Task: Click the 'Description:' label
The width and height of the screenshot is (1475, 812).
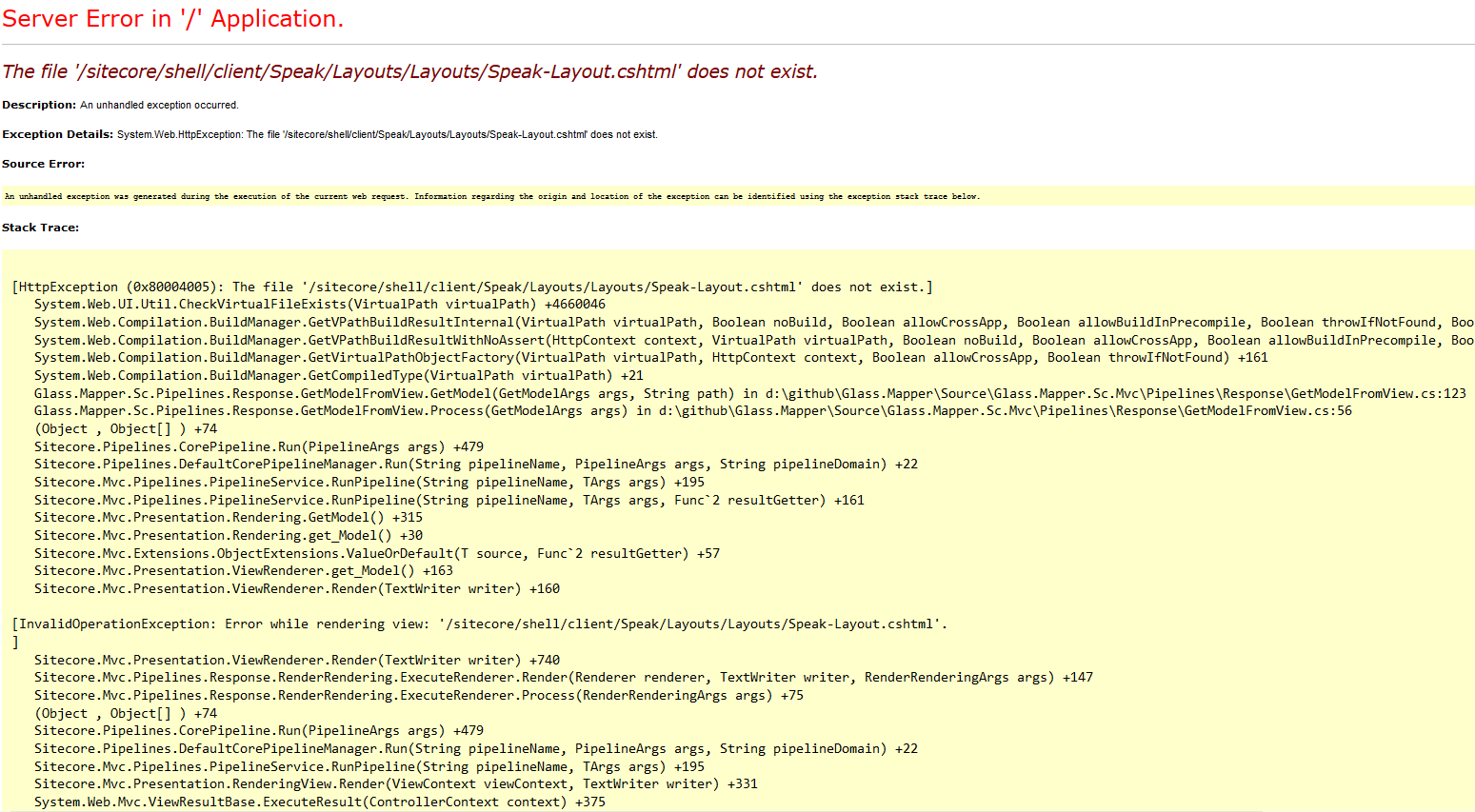Action: 39,105
